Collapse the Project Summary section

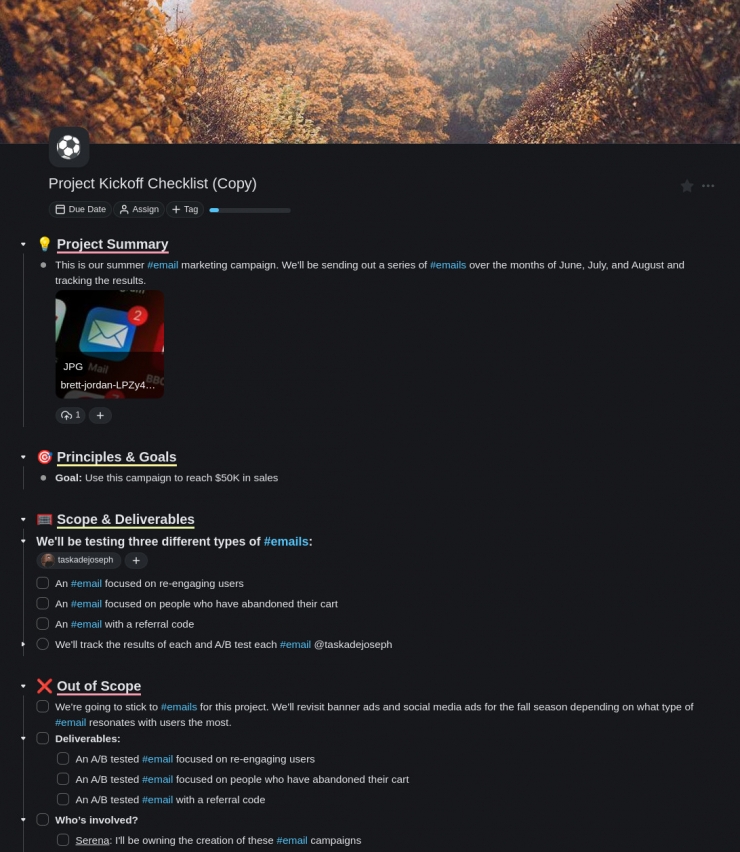[x=23, y=245]
